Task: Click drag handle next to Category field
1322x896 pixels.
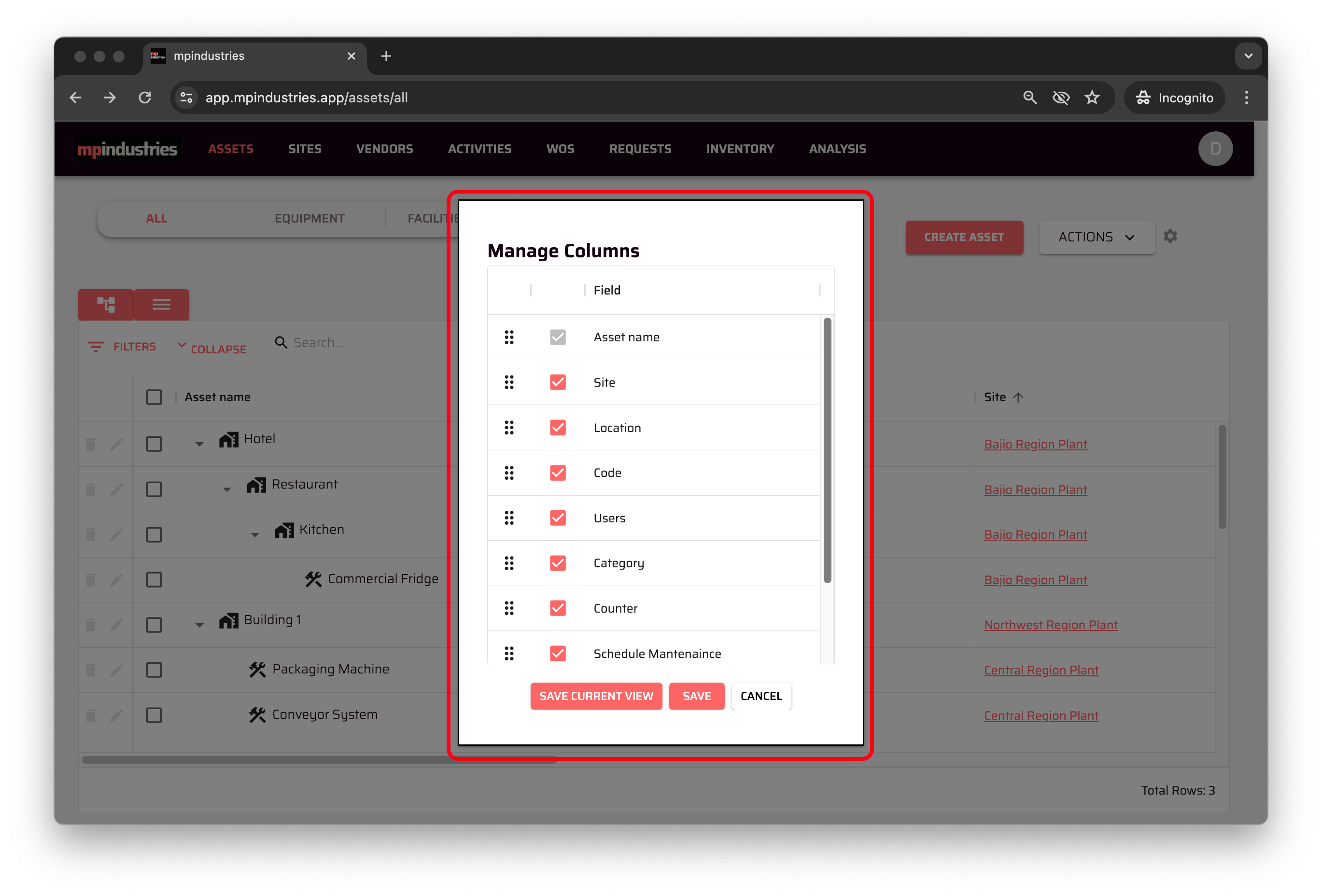Action: pyautogui.click(x=508, y=563)
